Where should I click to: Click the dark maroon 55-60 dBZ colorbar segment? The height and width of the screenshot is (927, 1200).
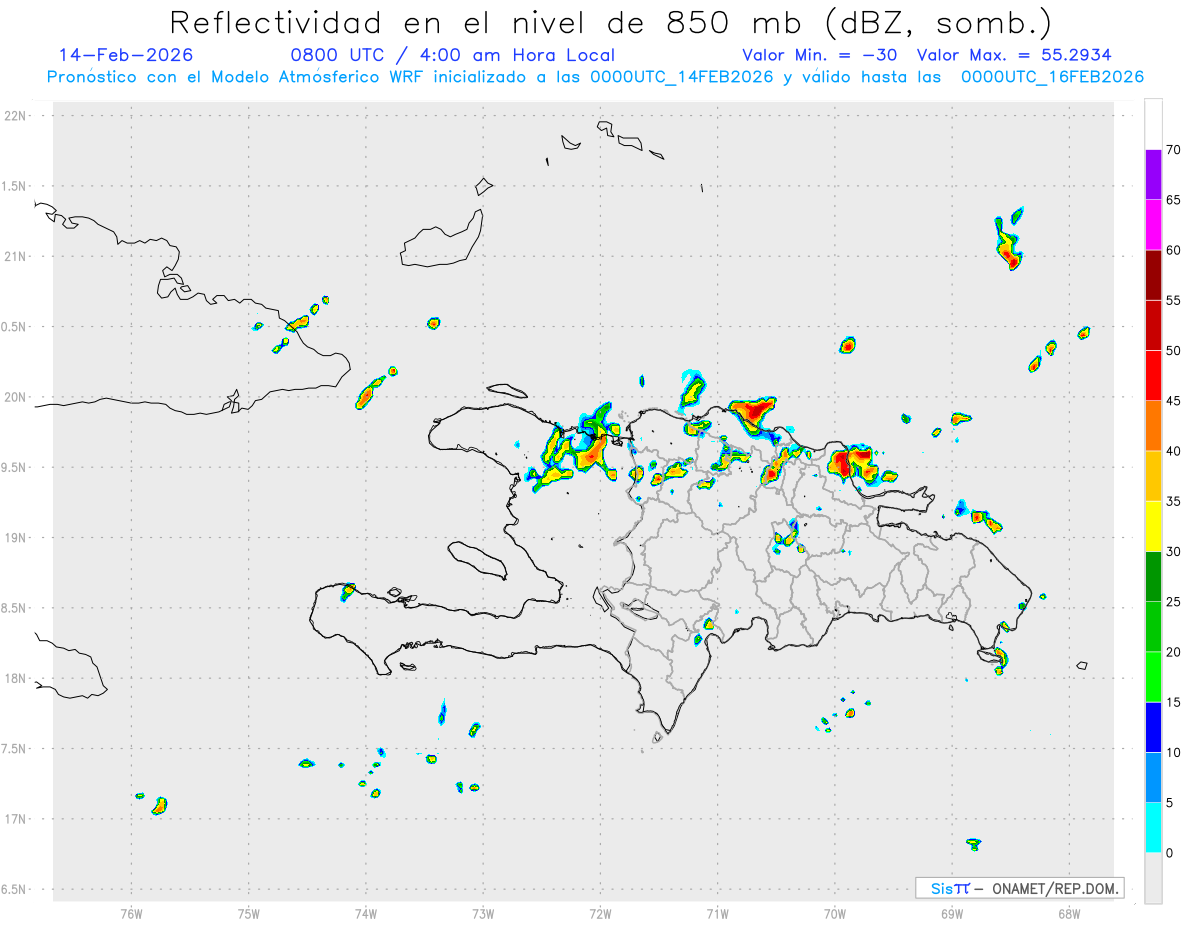click(1153, 275)
